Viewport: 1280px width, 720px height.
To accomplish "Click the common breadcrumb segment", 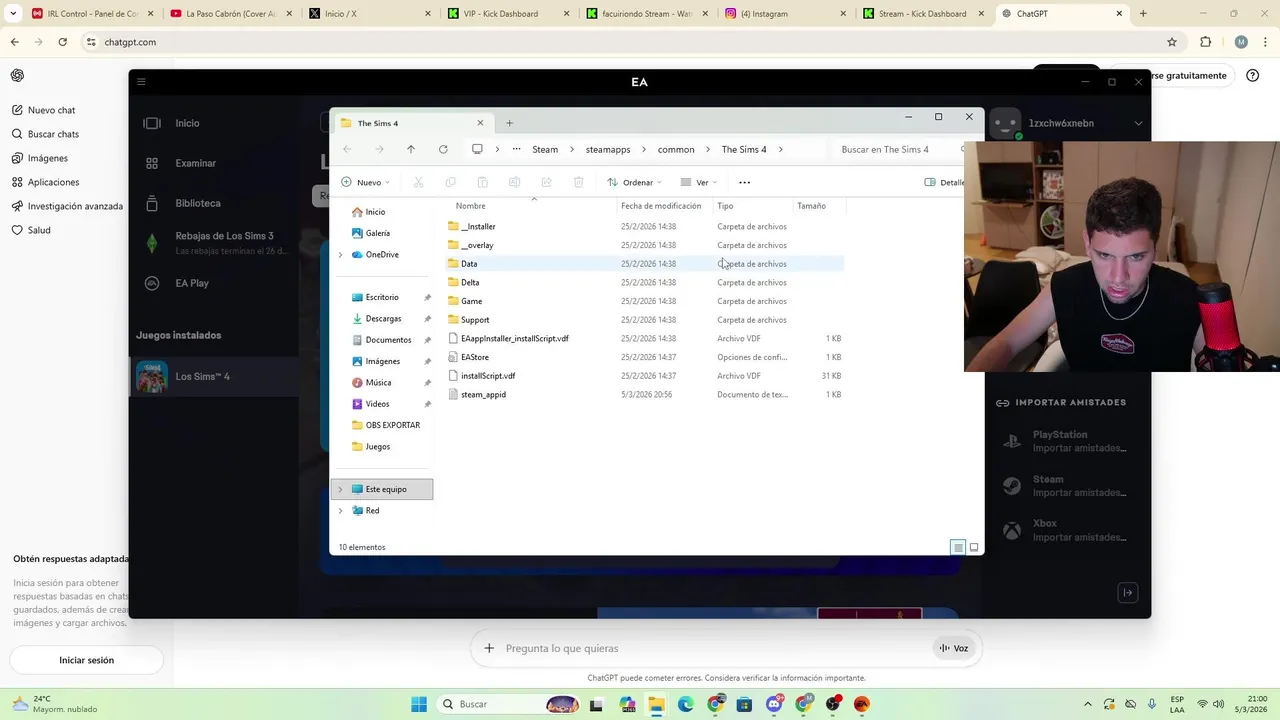I will (x=676, y=149).
